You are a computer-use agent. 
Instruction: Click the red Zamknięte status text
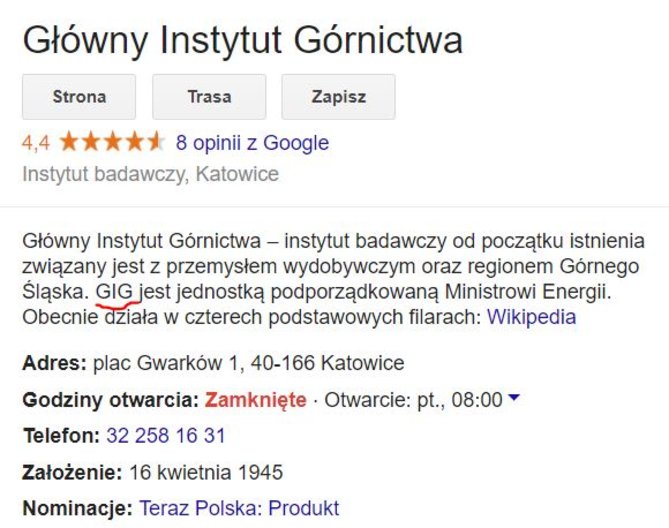pyautogui.click(x=256, y=400)
